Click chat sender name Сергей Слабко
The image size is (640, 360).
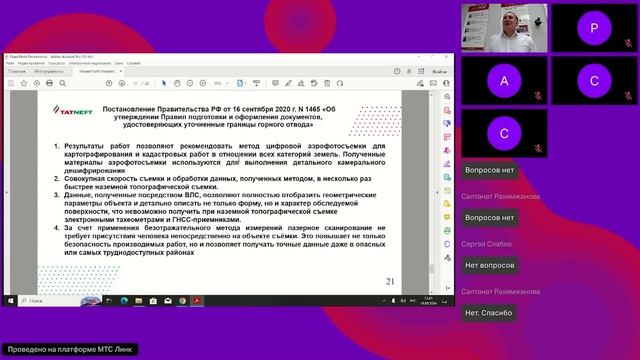coord(486,244)
